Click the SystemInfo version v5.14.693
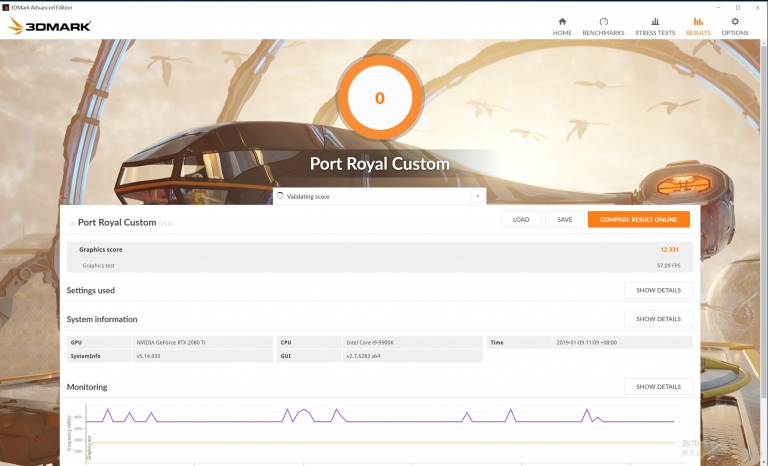 pos(148,356)
